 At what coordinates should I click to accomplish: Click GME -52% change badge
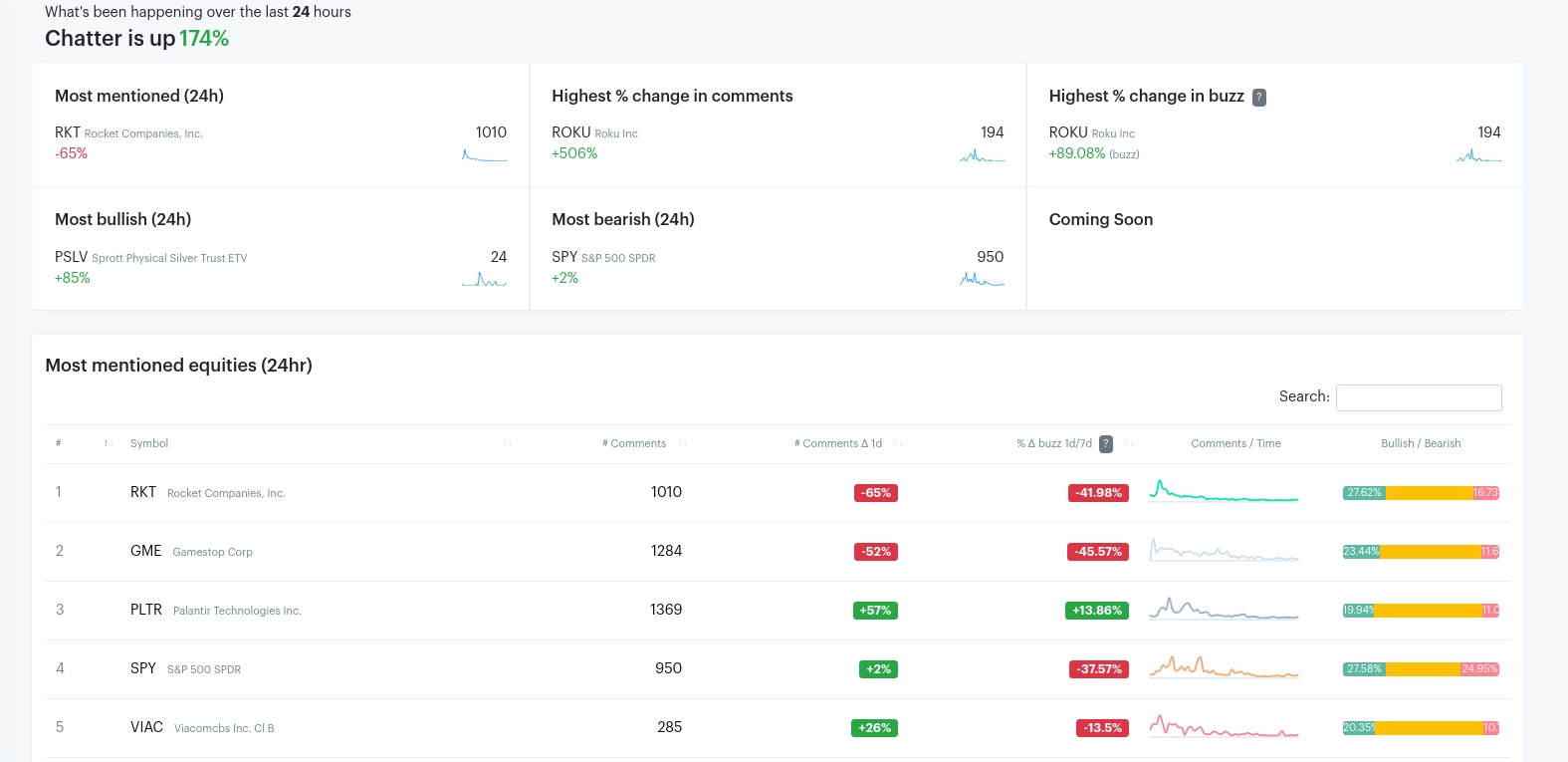pos(876,552)
